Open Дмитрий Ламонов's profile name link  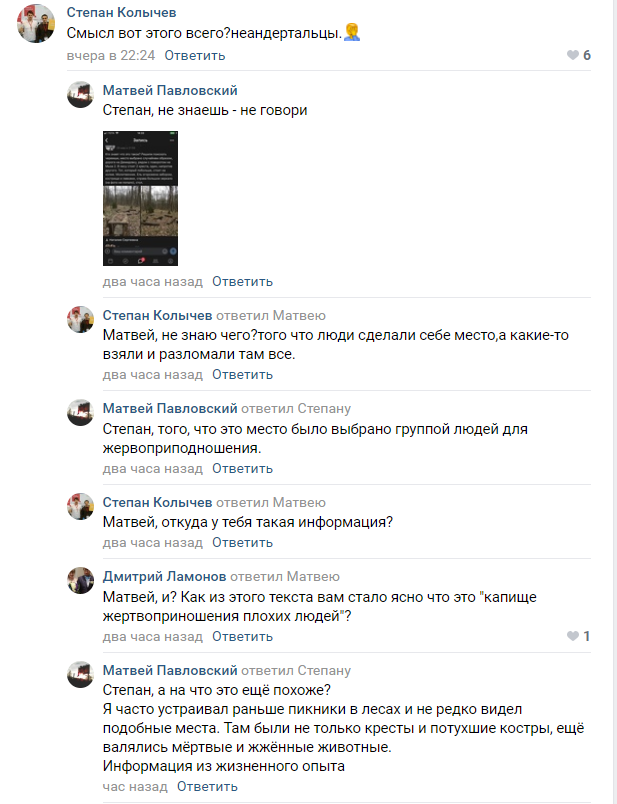[164, 576]
